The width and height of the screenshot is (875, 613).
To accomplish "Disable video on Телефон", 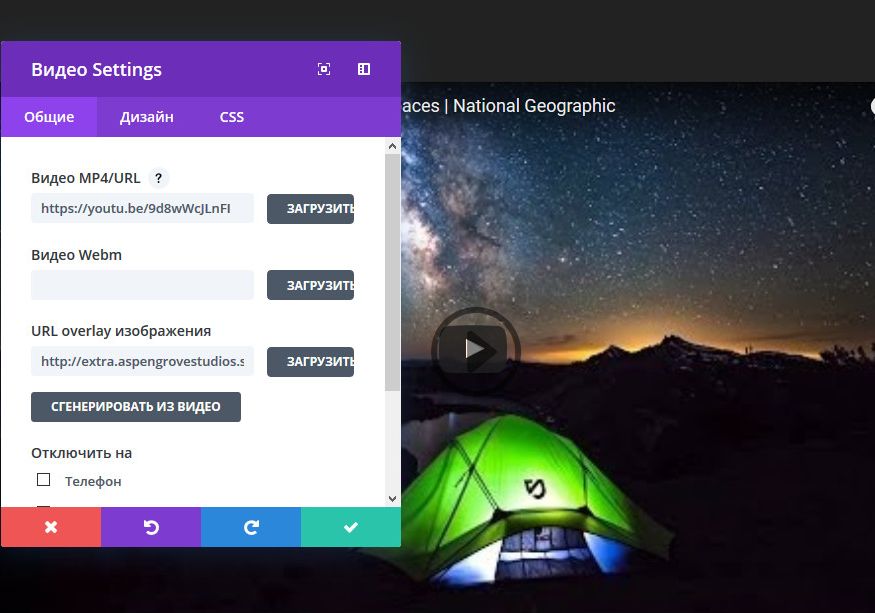I will pyautogui.click(x=44, y=480).
